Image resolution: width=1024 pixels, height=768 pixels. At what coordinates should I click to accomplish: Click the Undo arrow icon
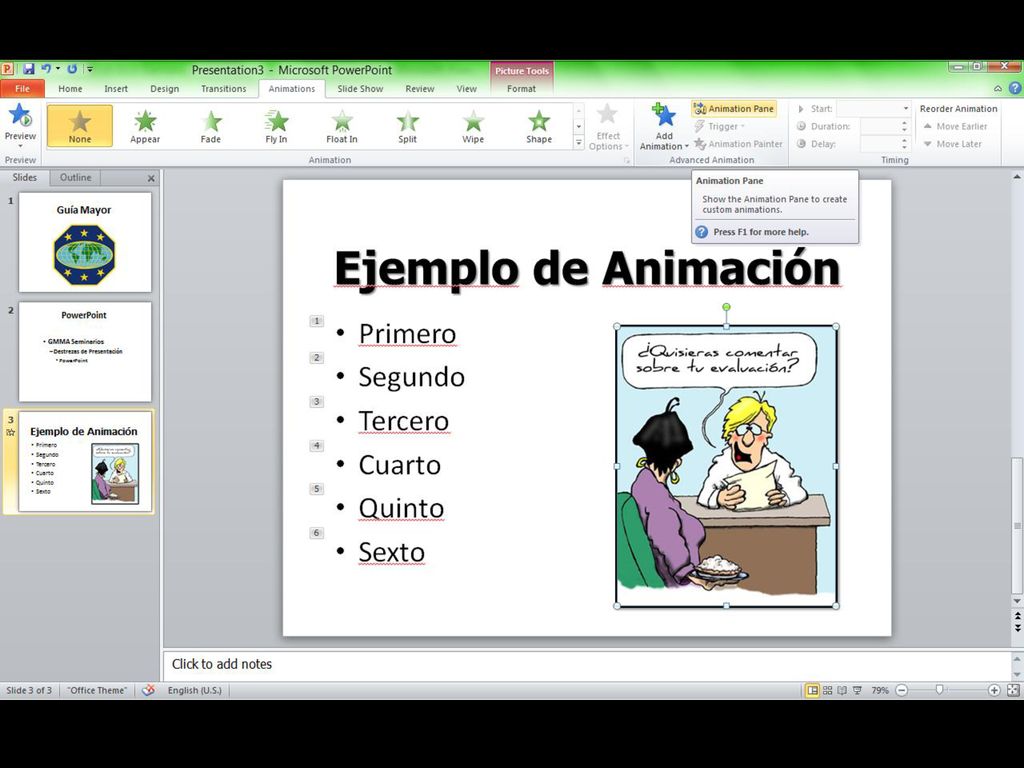(46, 69)
